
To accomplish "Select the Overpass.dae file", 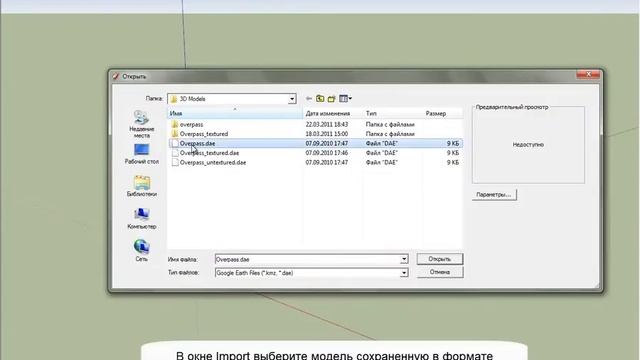I will 315,143.
